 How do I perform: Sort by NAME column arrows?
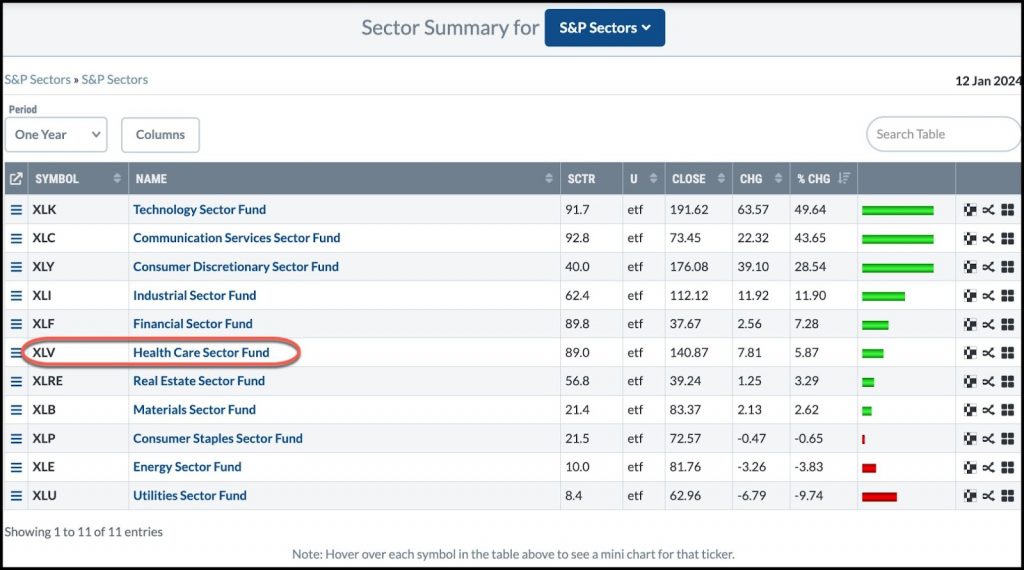click(549, 178)
